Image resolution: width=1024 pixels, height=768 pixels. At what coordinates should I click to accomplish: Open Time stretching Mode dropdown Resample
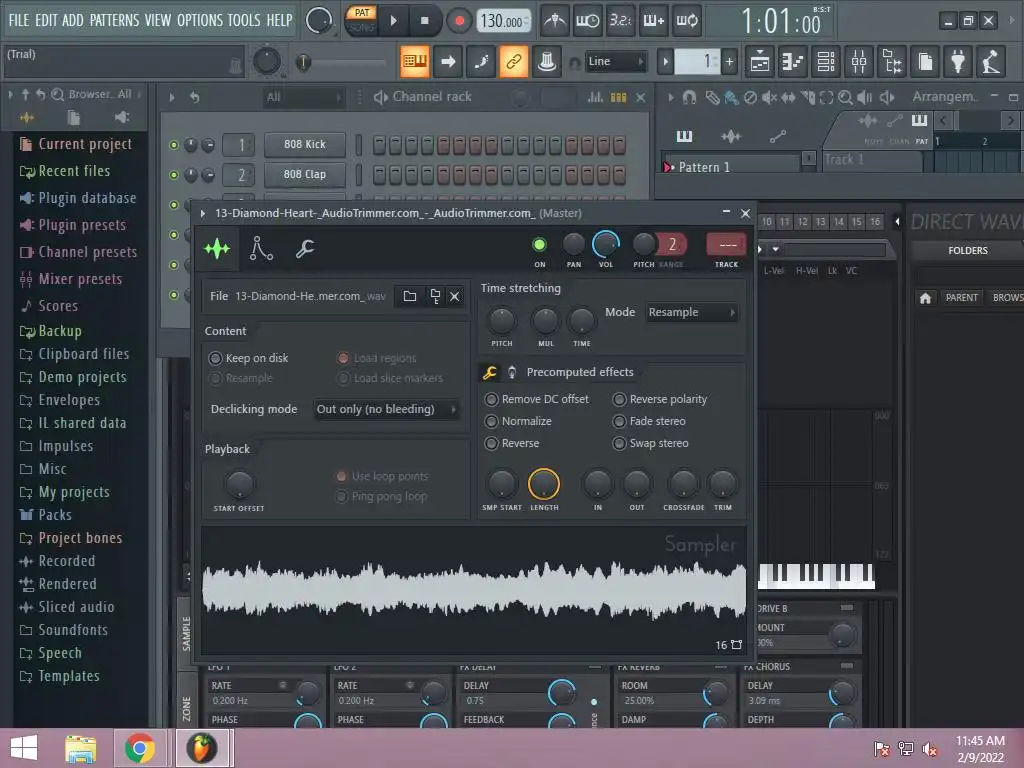pos(692,313)
